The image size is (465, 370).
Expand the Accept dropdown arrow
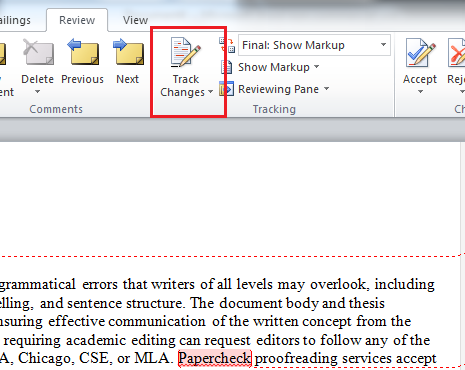point(420,92)
